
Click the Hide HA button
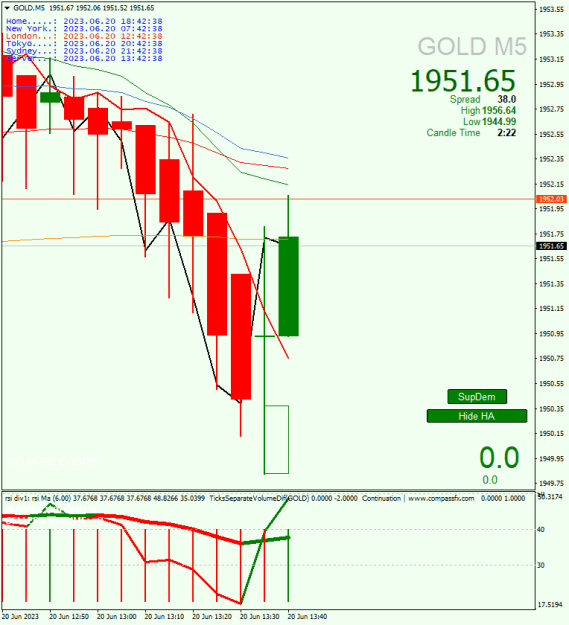[x=477, y=416]
